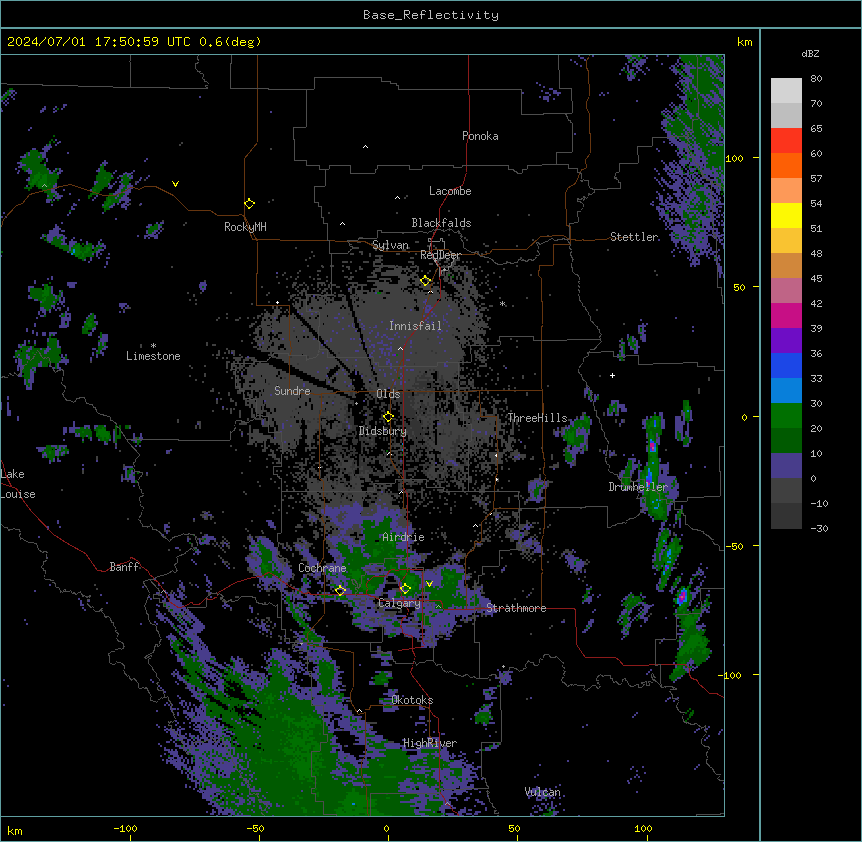Click the white plus marker north of Drumheller

pyautogui.click(x=612, y=375)
